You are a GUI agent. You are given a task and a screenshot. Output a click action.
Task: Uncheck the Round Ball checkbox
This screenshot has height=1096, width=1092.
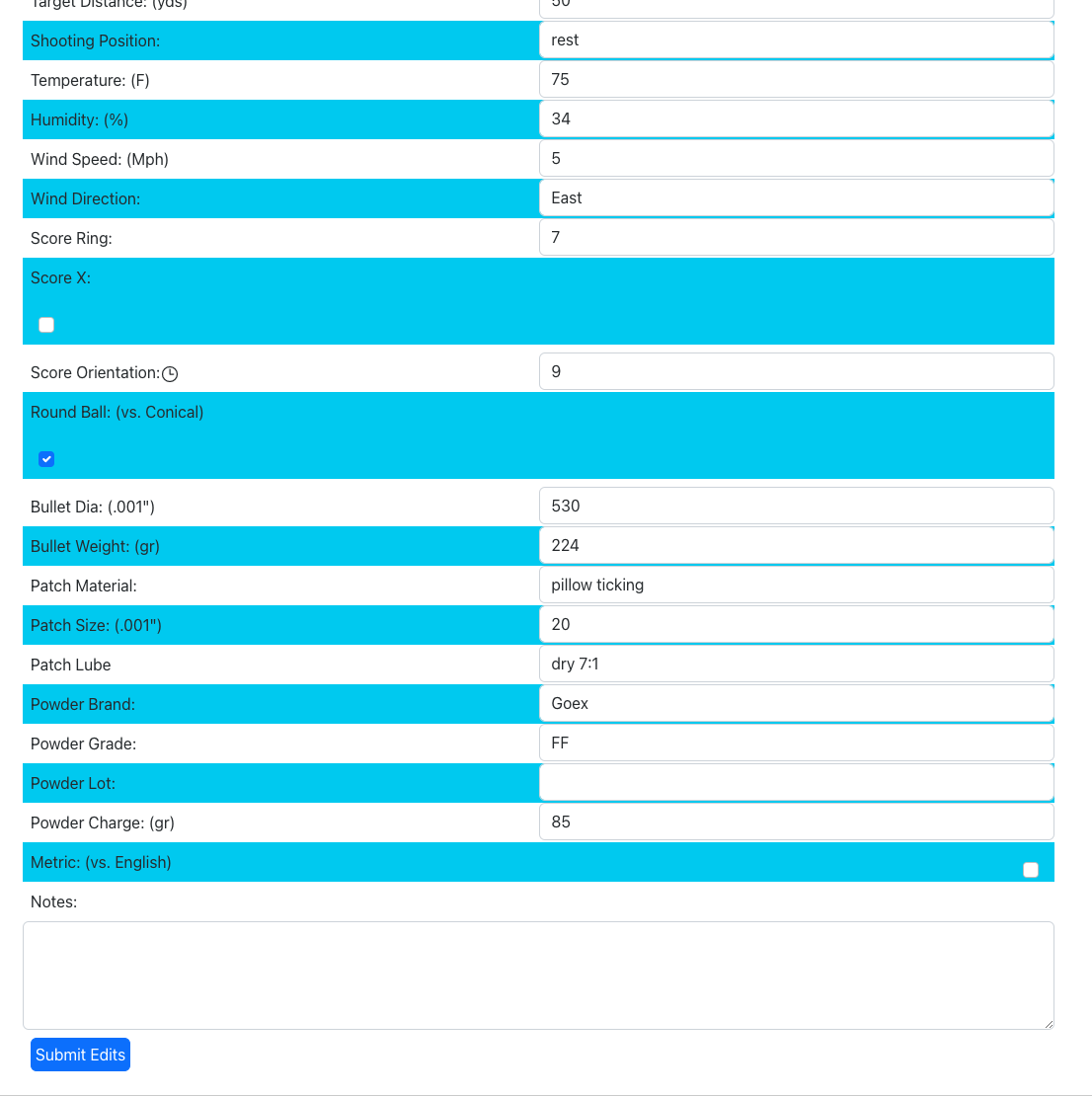click(46, 459)
